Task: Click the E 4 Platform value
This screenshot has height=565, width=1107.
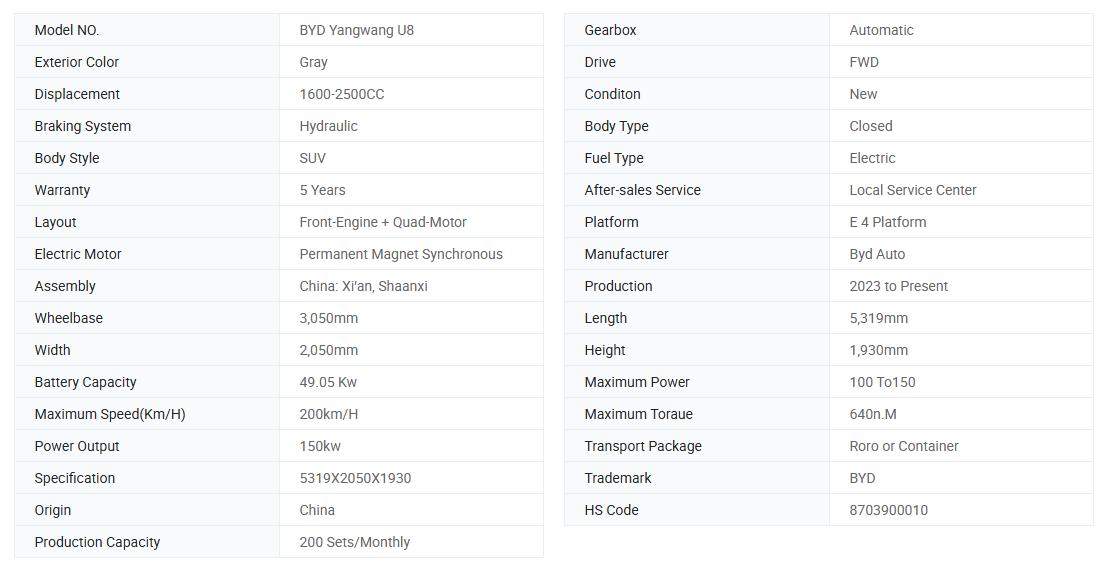Action: point(888,222)
